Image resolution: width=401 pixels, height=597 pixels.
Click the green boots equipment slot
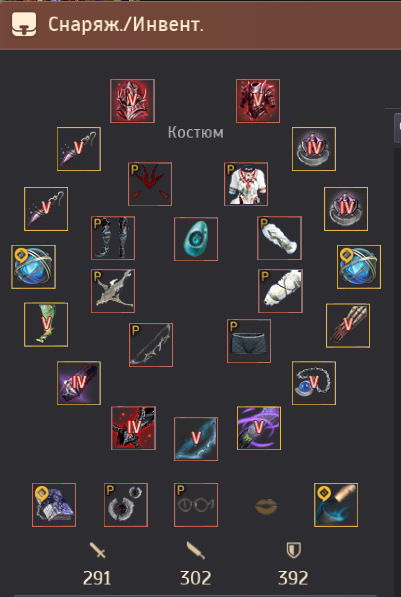46,325
